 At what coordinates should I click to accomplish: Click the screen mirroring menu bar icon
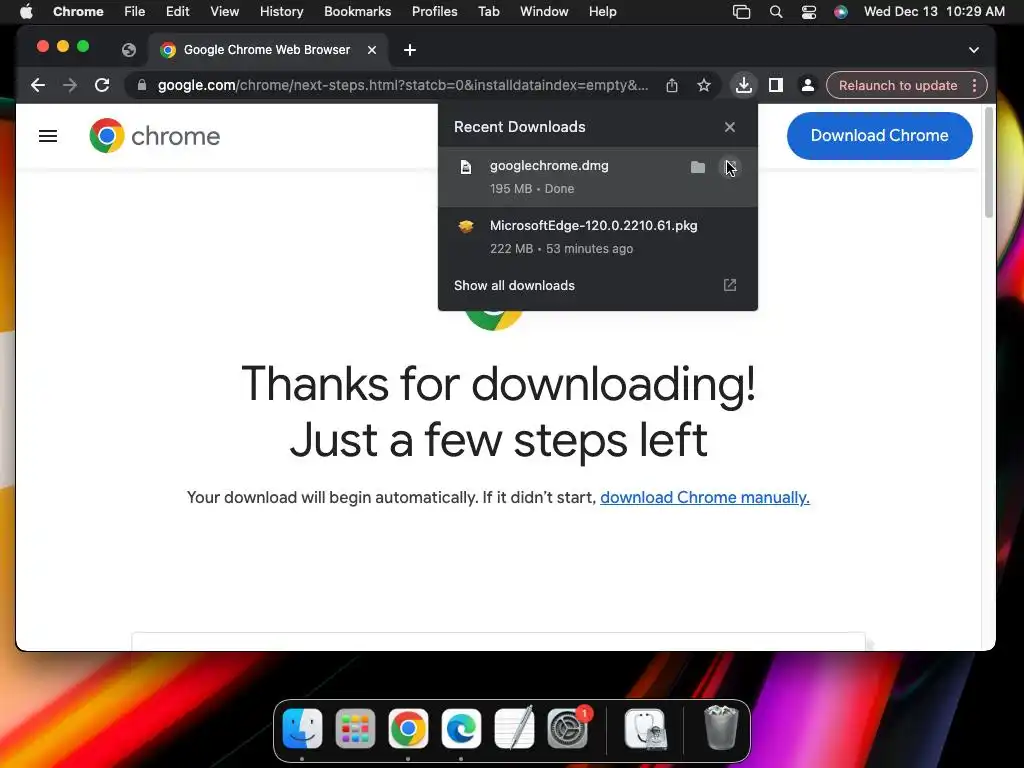[741, 12]
